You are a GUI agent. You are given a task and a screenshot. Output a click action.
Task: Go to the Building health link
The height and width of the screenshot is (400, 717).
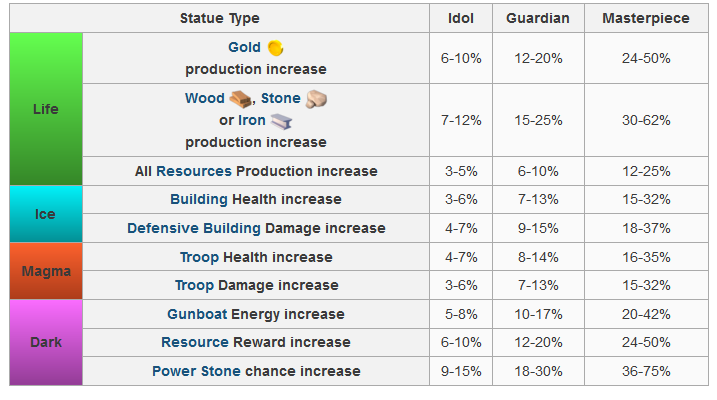(199, 199)
